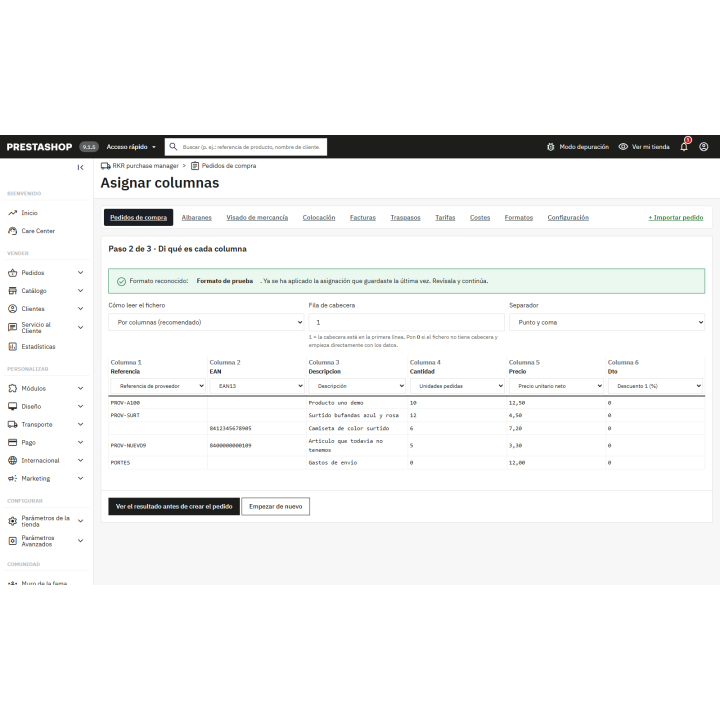Click the + Importar pedido link
720x720 pixels.
point(675,218)
